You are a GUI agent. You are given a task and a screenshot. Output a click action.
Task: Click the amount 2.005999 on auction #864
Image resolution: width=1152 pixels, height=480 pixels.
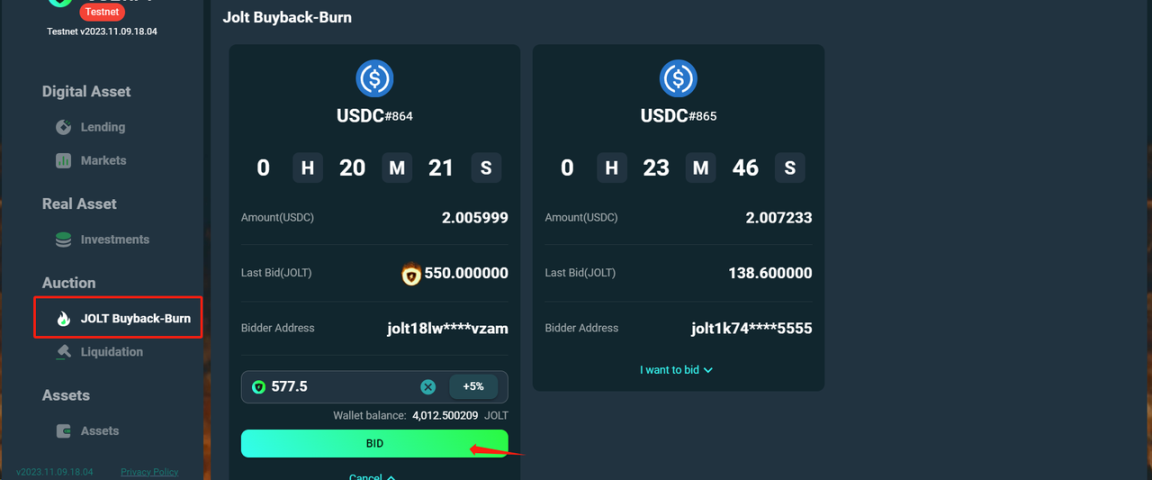(475, 218)
